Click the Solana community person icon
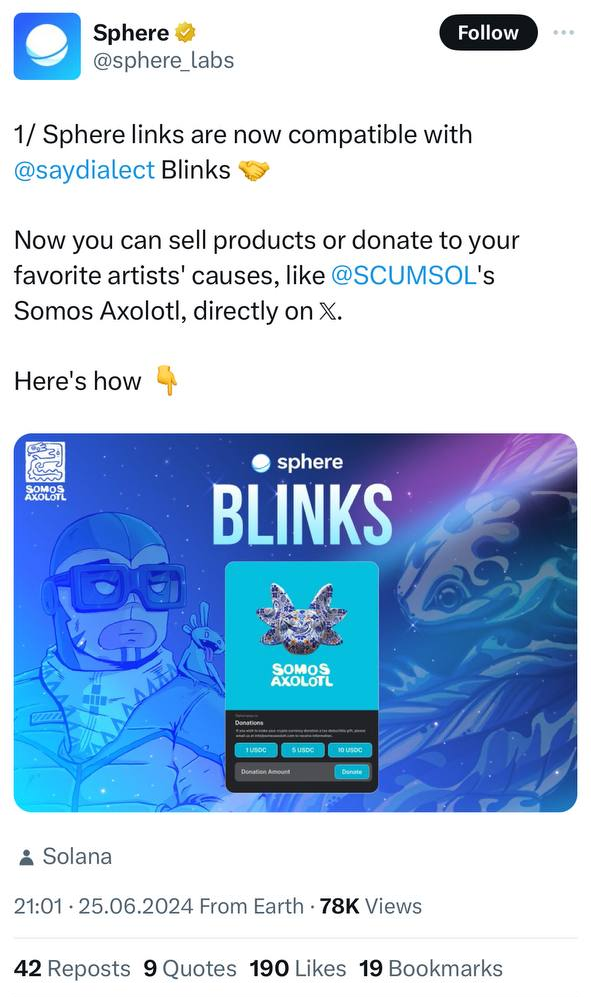Viewport: 591px width, 997px height. pos(26,857)
